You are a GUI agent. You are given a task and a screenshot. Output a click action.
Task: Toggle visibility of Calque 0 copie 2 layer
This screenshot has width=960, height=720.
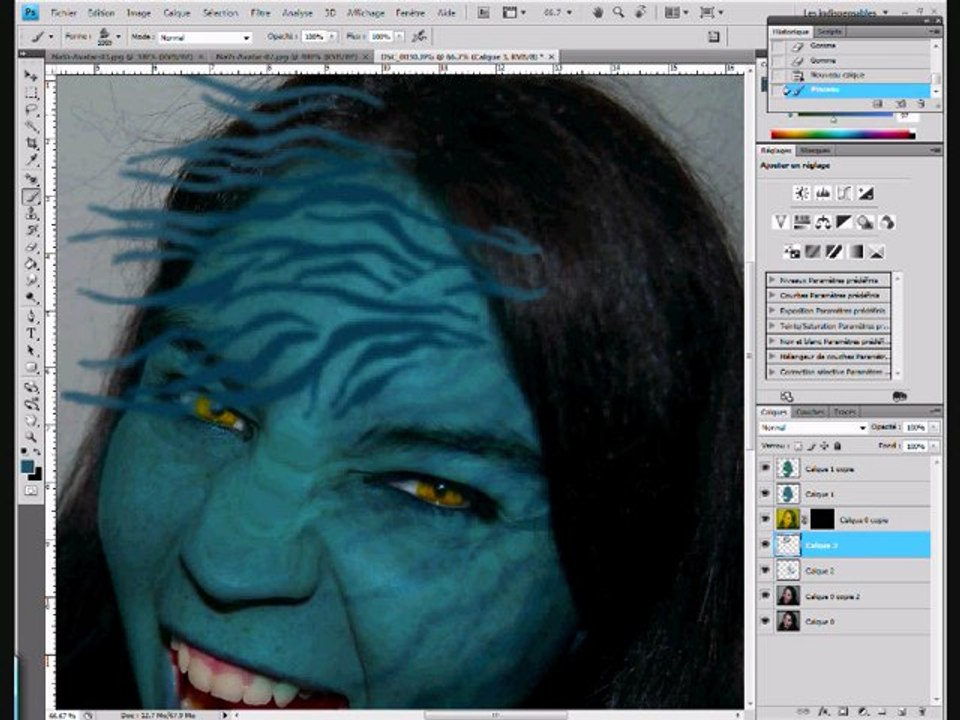click(x=765, y=595)
